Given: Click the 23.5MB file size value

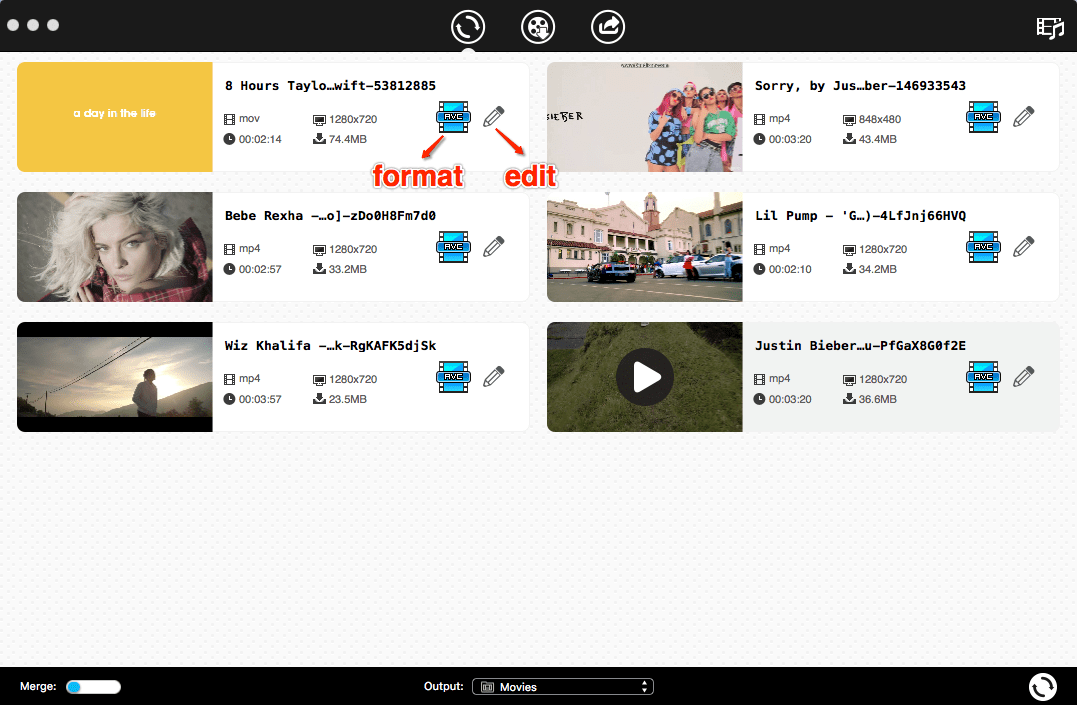Looking at the screenshot, I should [x=348, y=399].
